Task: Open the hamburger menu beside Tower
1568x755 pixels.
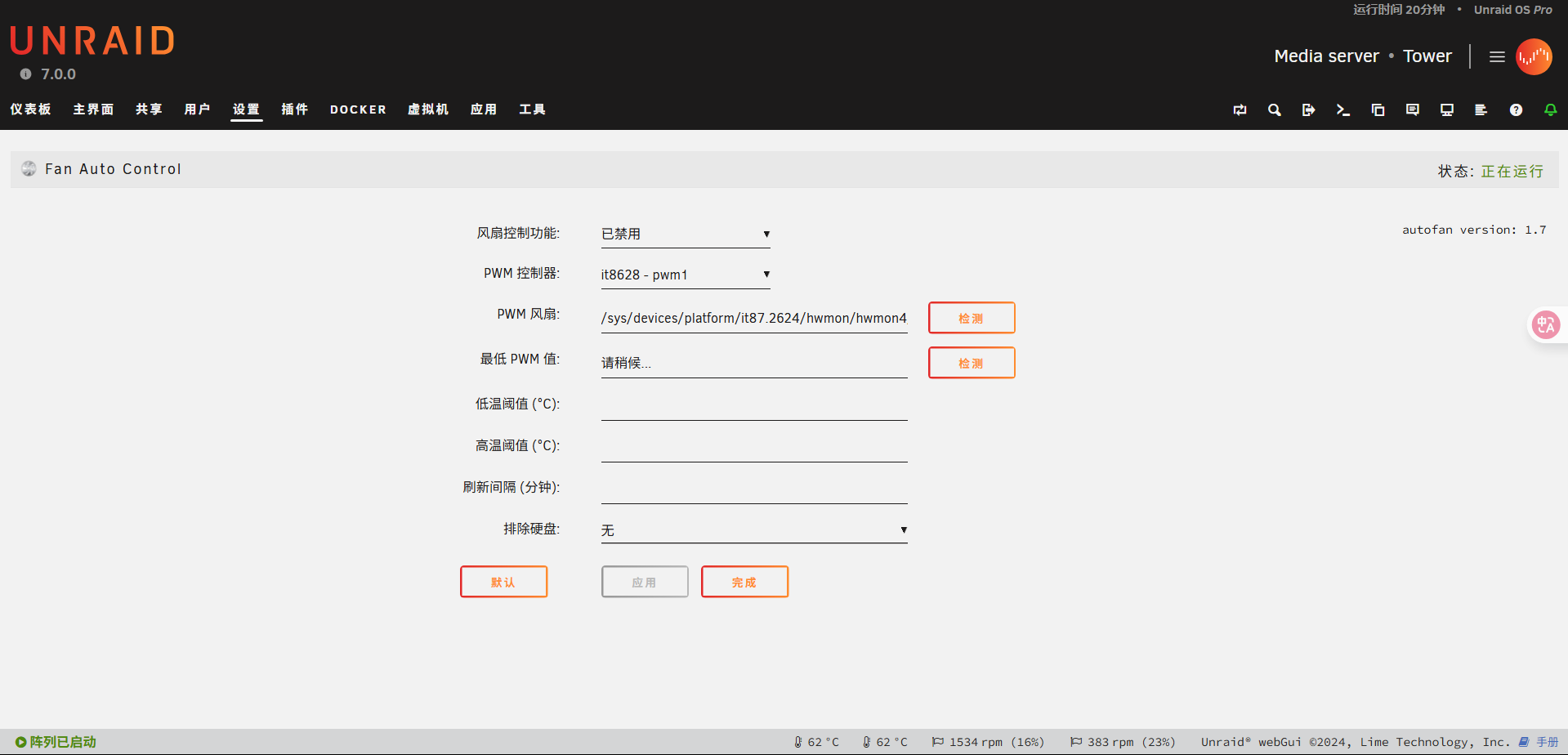Action: (1497, 57)
